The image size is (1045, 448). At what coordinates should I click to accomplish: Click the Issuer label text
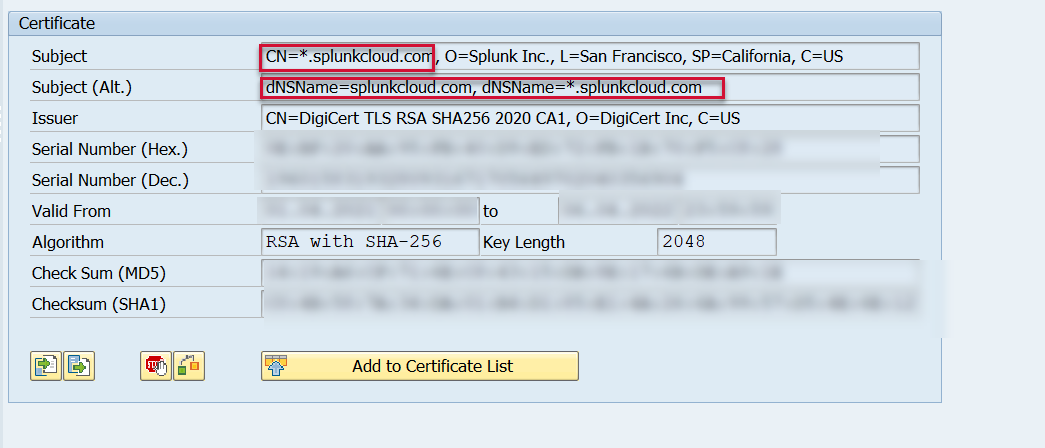point(55,119)
